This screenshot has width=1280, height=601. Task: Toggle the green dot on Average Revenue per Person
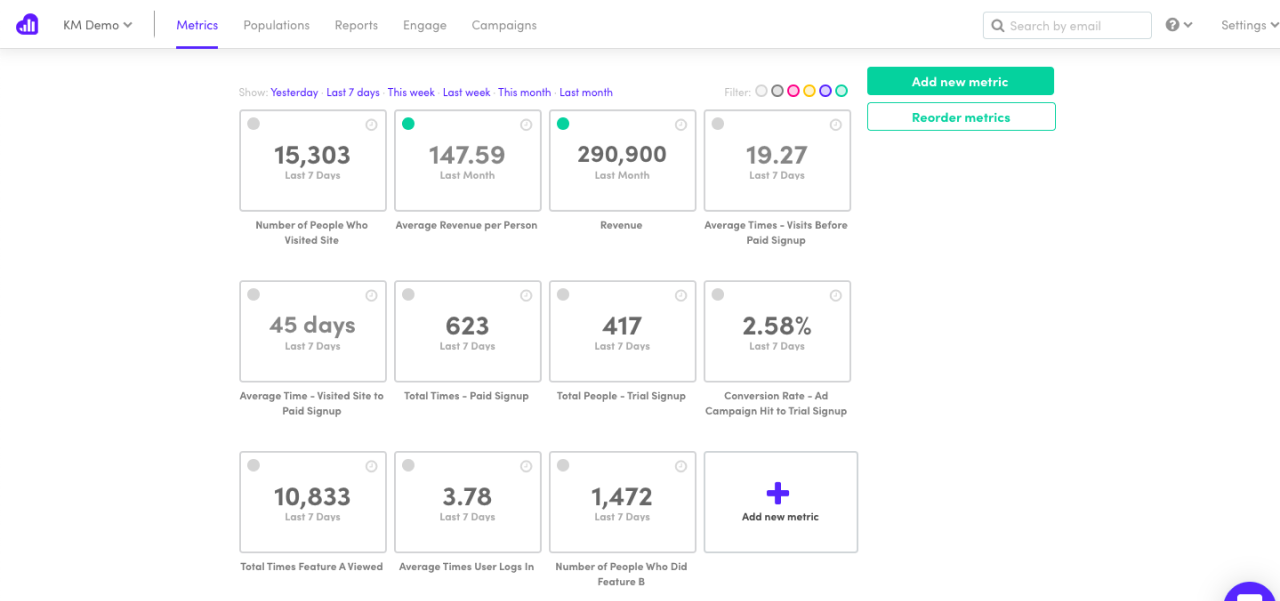coord(408,124)
